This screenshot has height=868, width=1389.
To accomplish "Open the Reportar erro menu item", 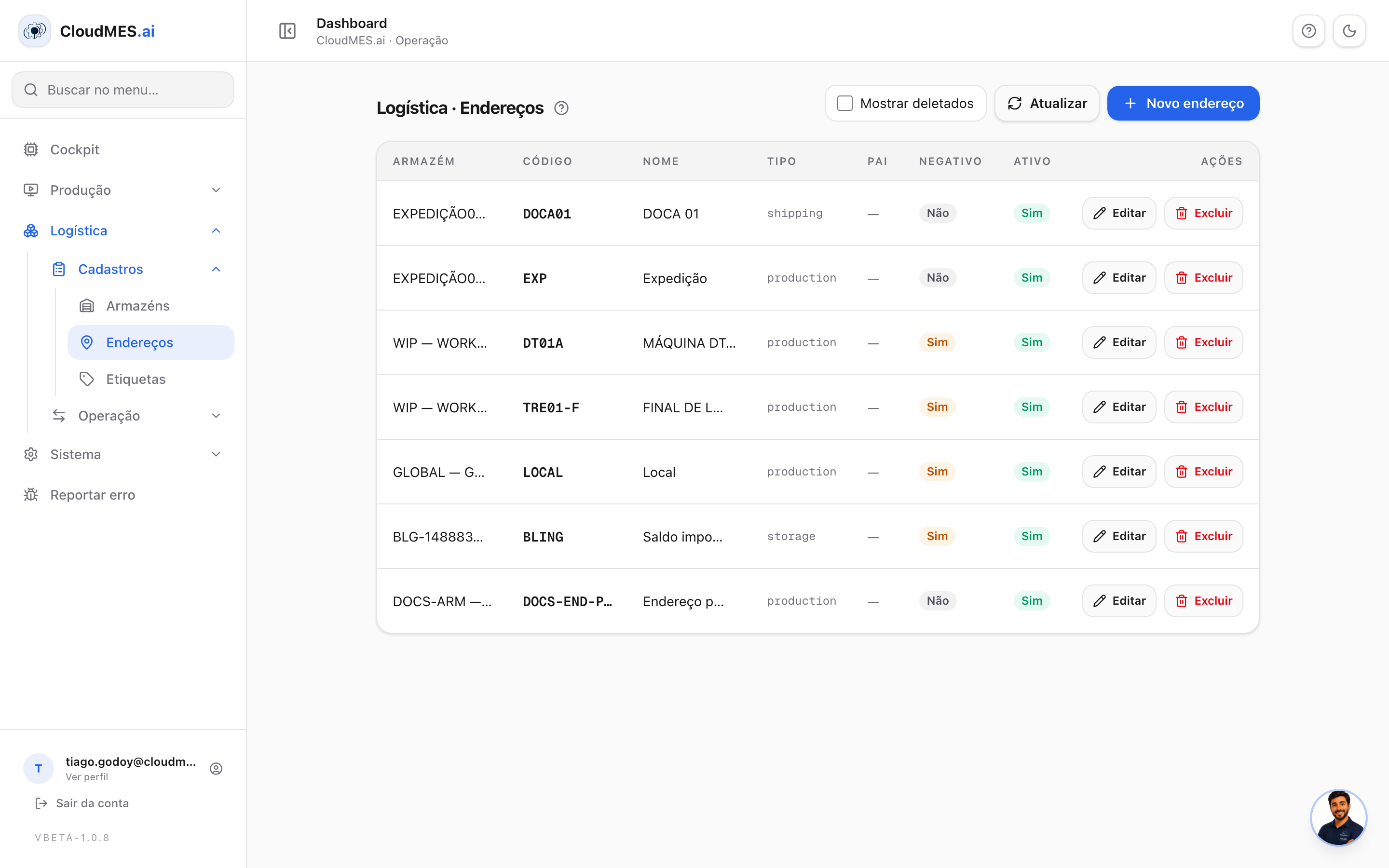I will coord(123,495).
